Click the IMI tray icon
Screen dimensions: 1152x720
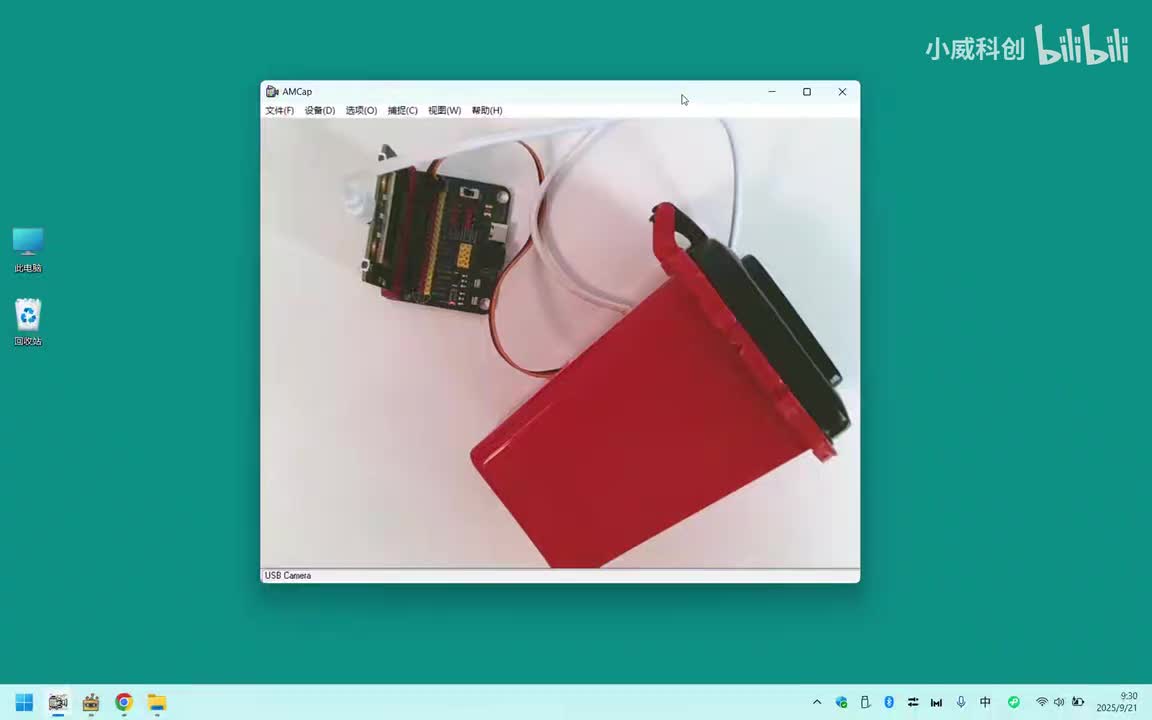click(936, 702)
